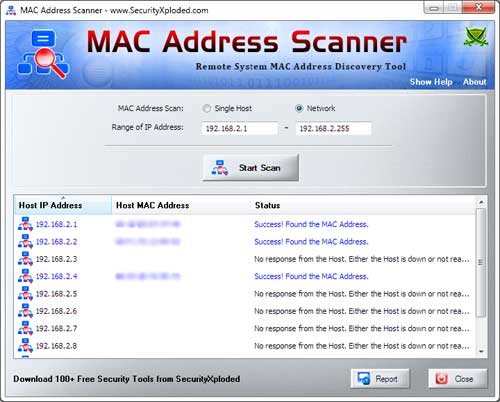Click No response status for 192.168.2.6
Image resolution: width=500 pixels, height=402 pixels.
point(362,311)
